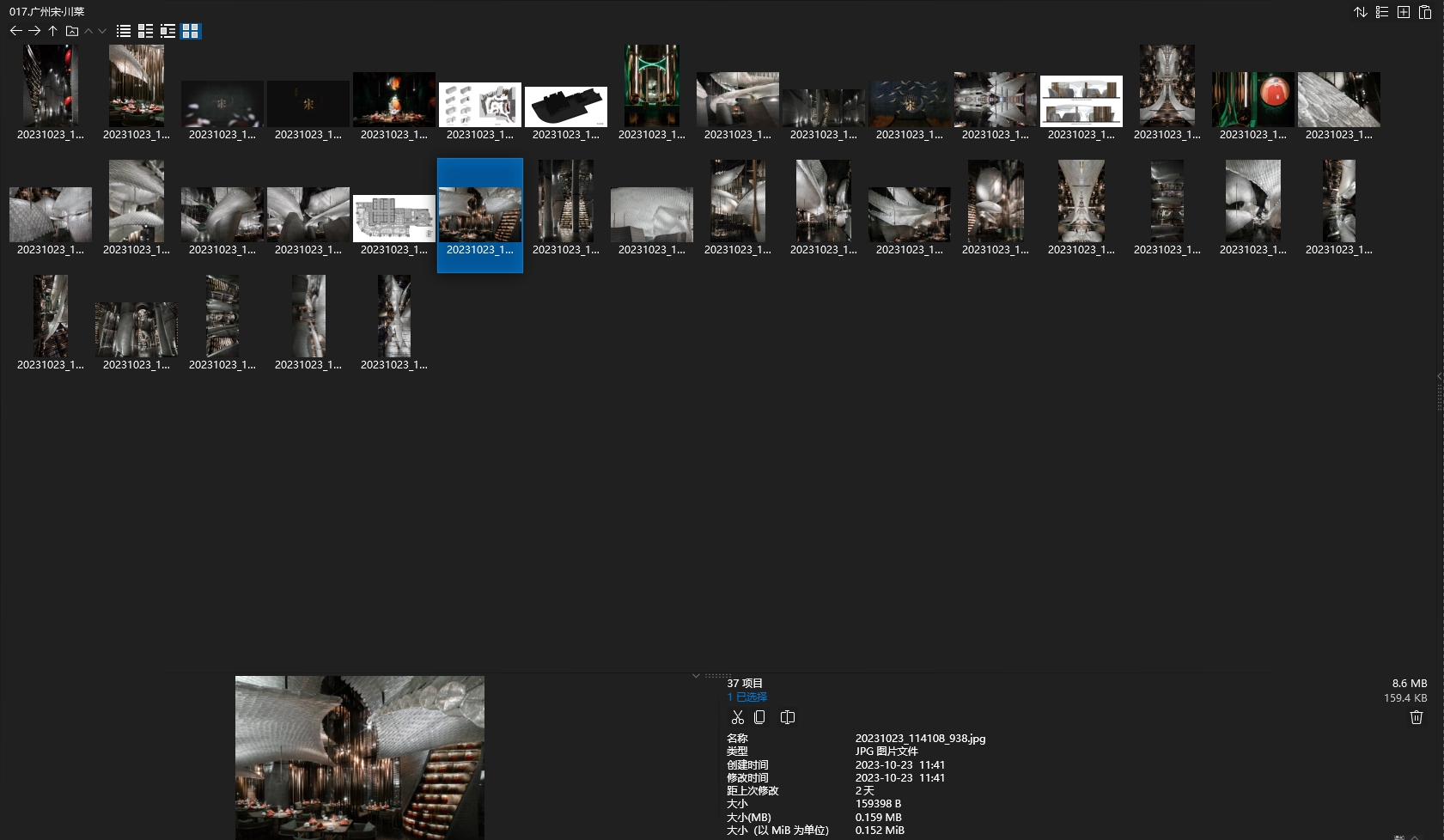Open the sort order arrows option
The height and width of the screenshot is (840, 1444).
coord(1360,12)
